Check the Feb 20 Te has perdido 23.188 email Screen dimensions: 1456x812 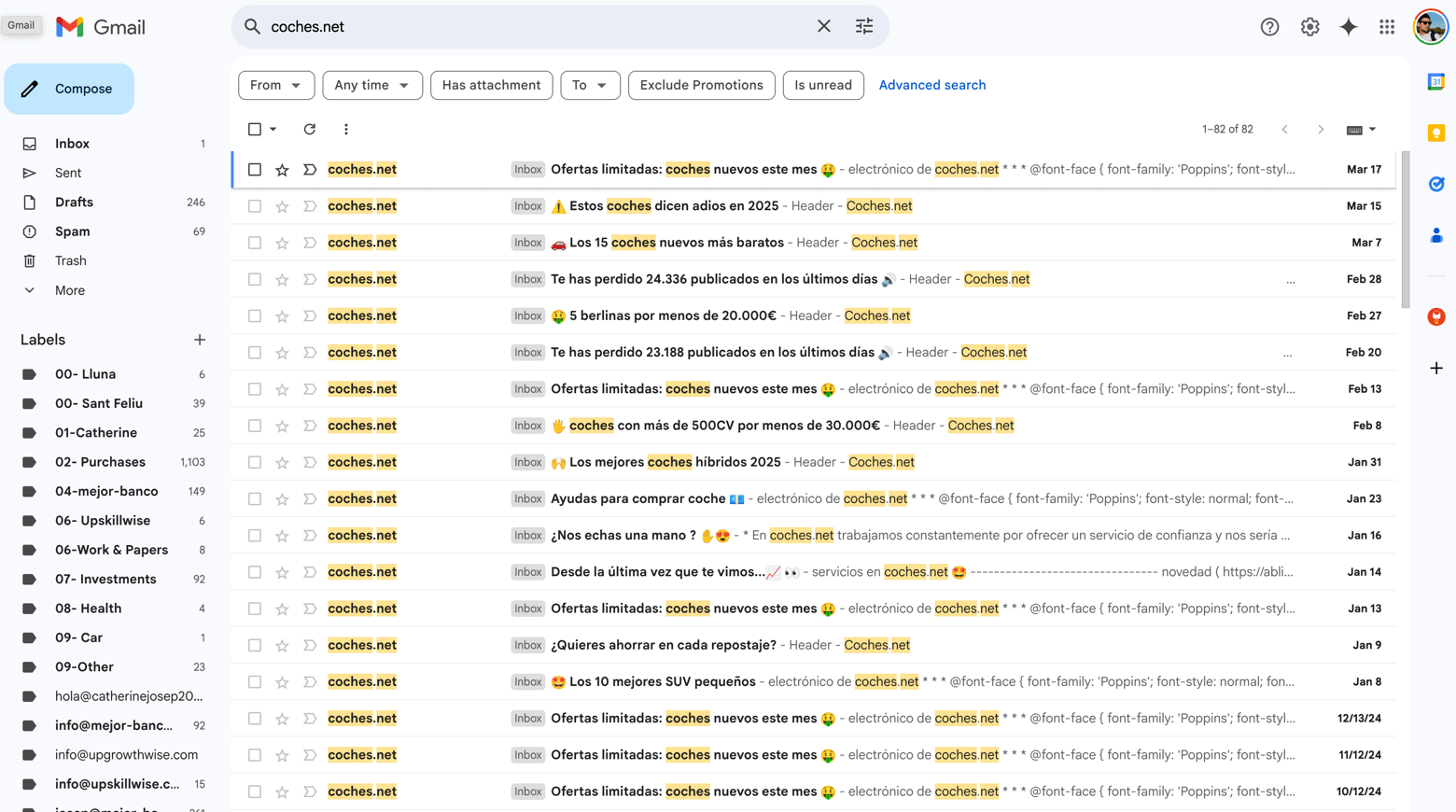255,353
